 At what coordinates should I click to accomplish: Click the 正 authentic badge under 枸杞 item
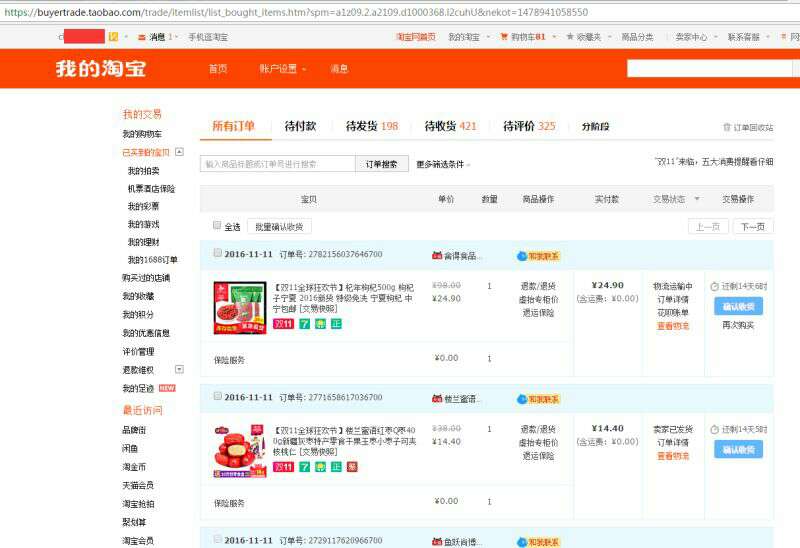tap(336, 324)
